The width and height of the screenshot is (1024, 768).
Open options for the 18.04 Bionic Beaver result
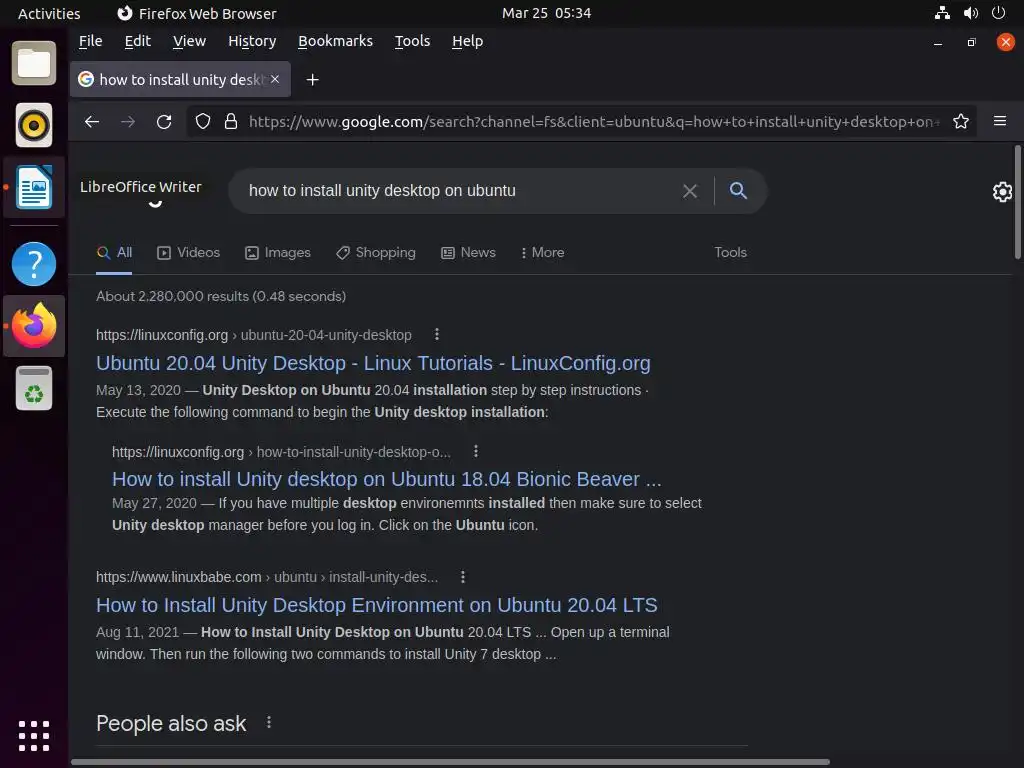476,451
